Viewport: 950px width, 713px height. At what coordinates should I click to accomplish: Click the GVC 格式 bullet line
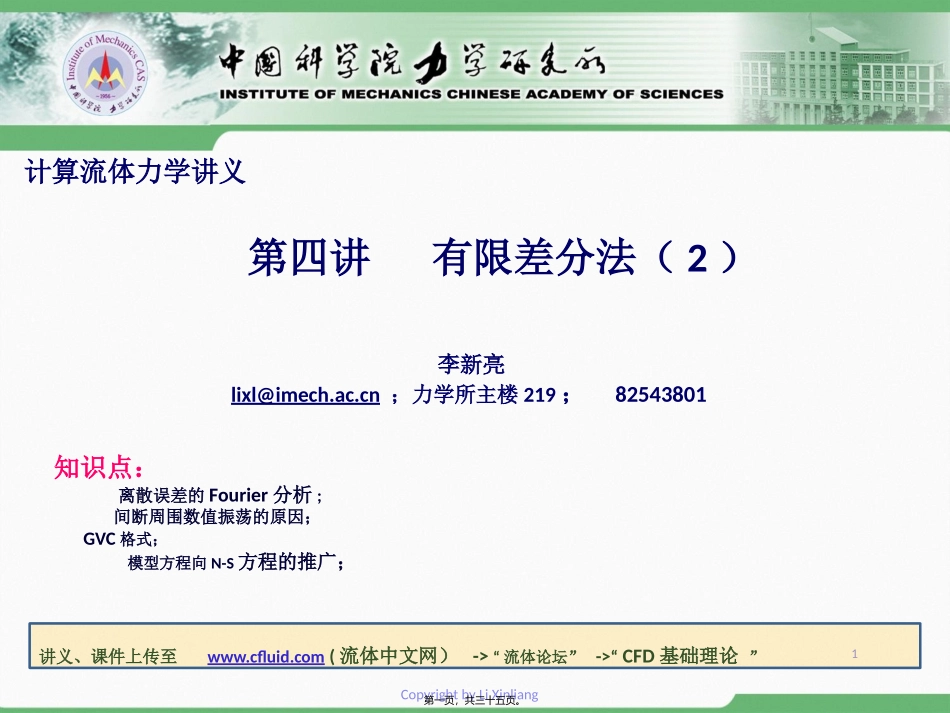click(x=121, y=539)
